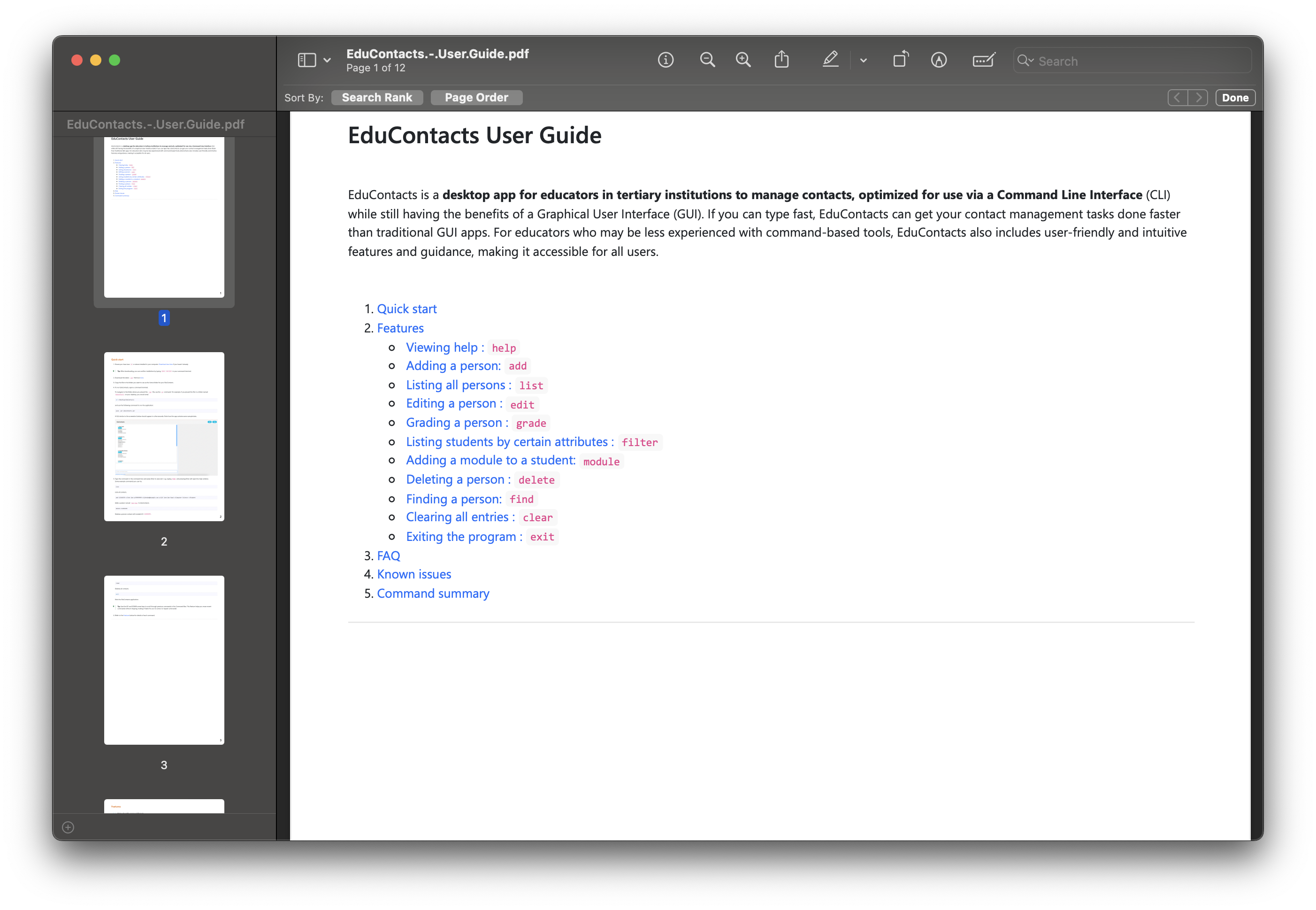This screenshot has height=910, width=1316.
Task: Open Quick start link
Action: pos(407,309)
